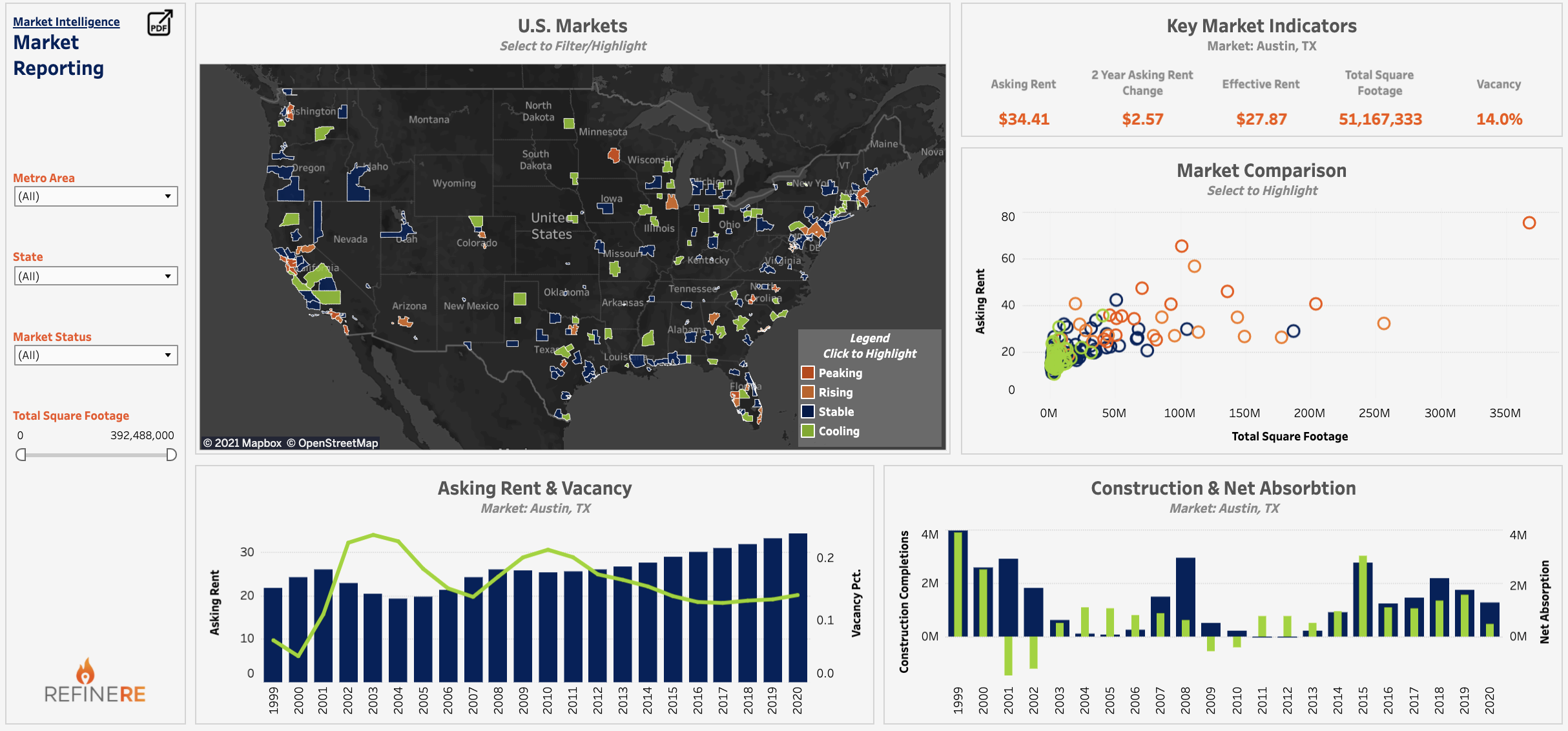1568x731 pixels.
Task: Click the PDF export icon
Action: (160, 23)
